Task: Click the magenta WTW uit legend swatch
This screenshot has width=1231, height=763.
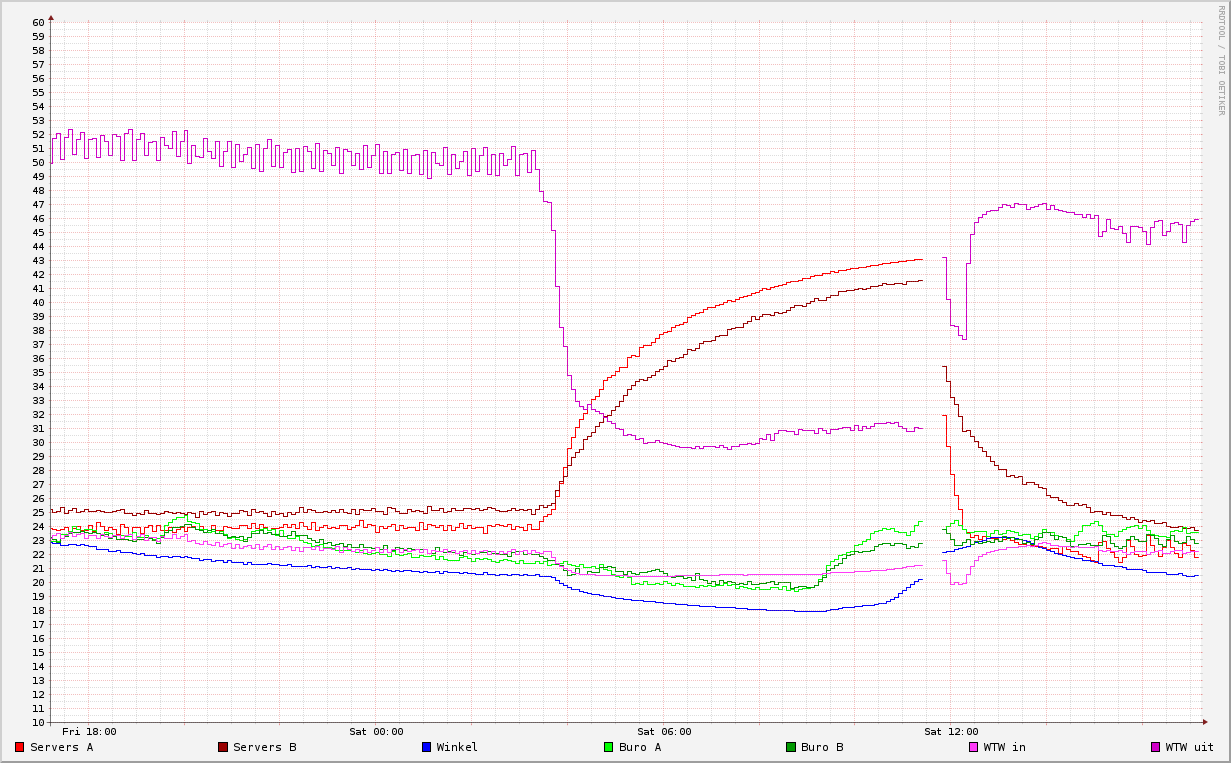Action: [1156, 747]
